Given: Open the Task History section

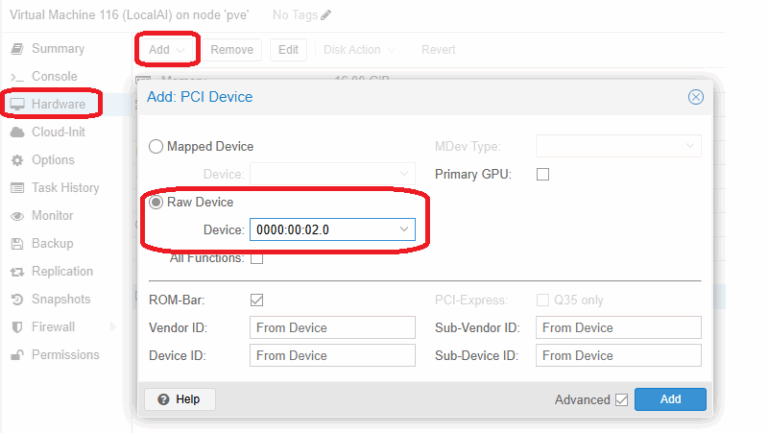Looking at the screenshot, I should (65, 188).
